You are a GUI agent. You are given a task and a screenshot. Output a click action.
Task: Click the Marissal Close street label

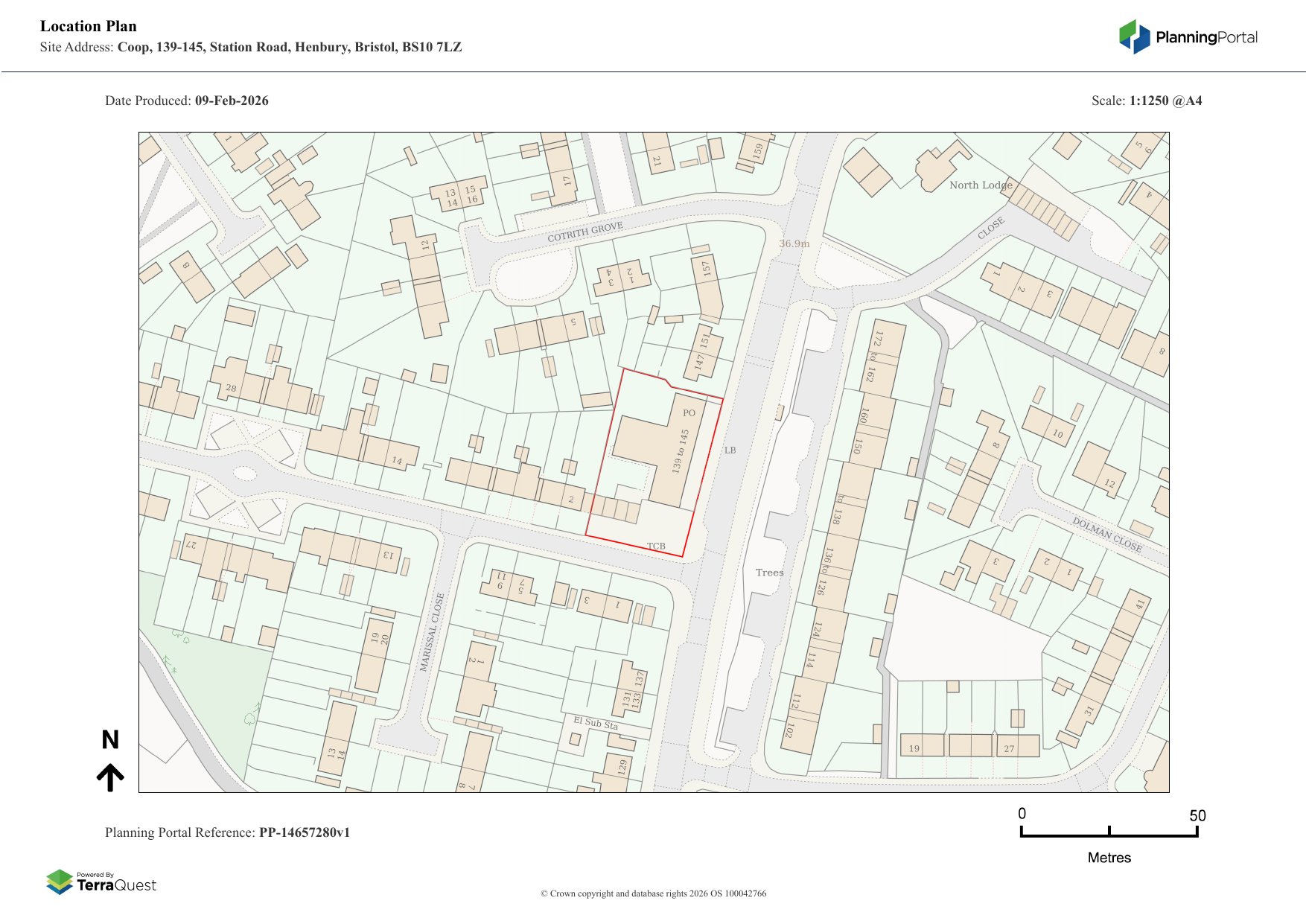(432, 632)
